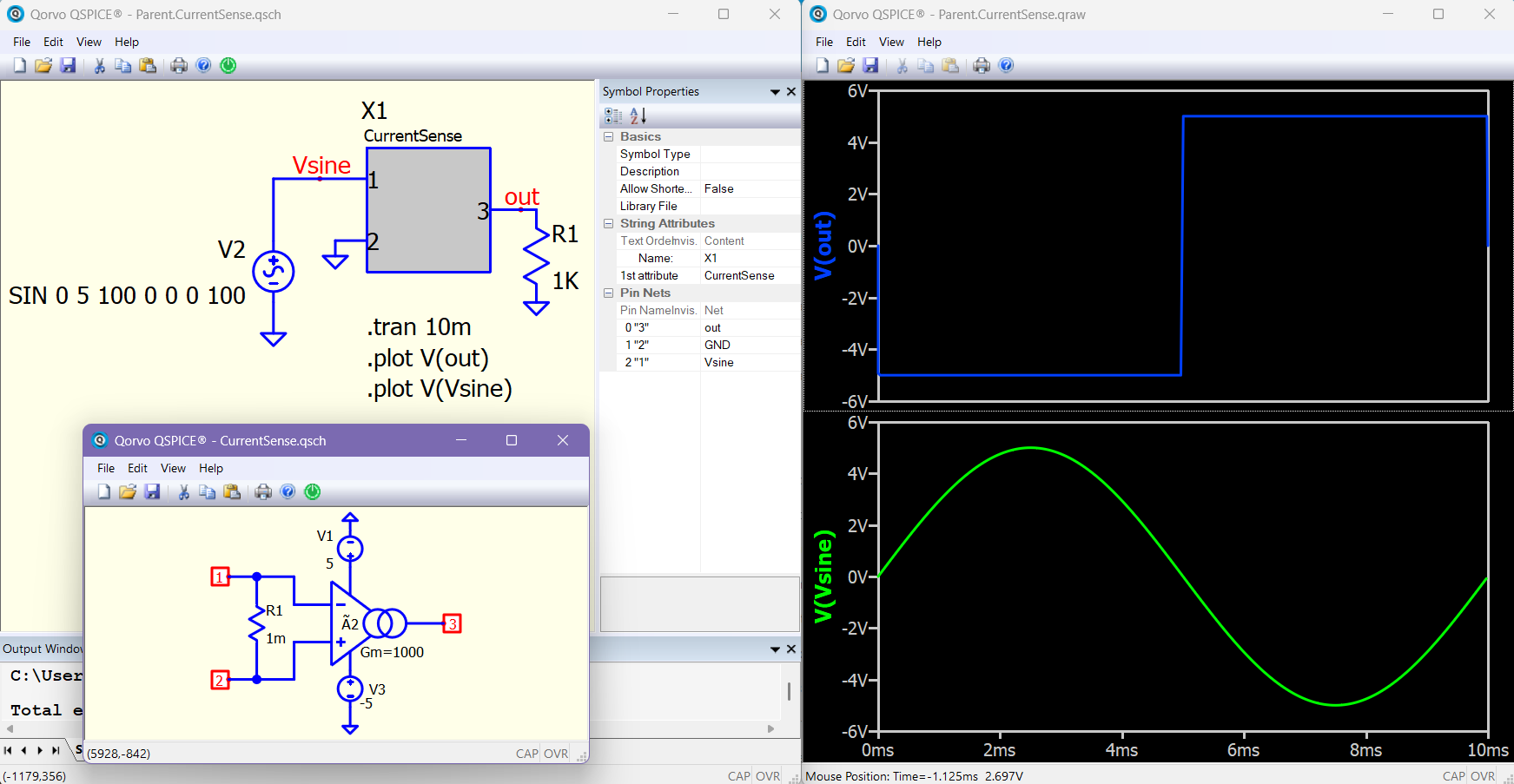This screenshot has height=784, width=1514.
Task: Open Symbol Properties panel dropdown arrow
Action: pos(775,92)
